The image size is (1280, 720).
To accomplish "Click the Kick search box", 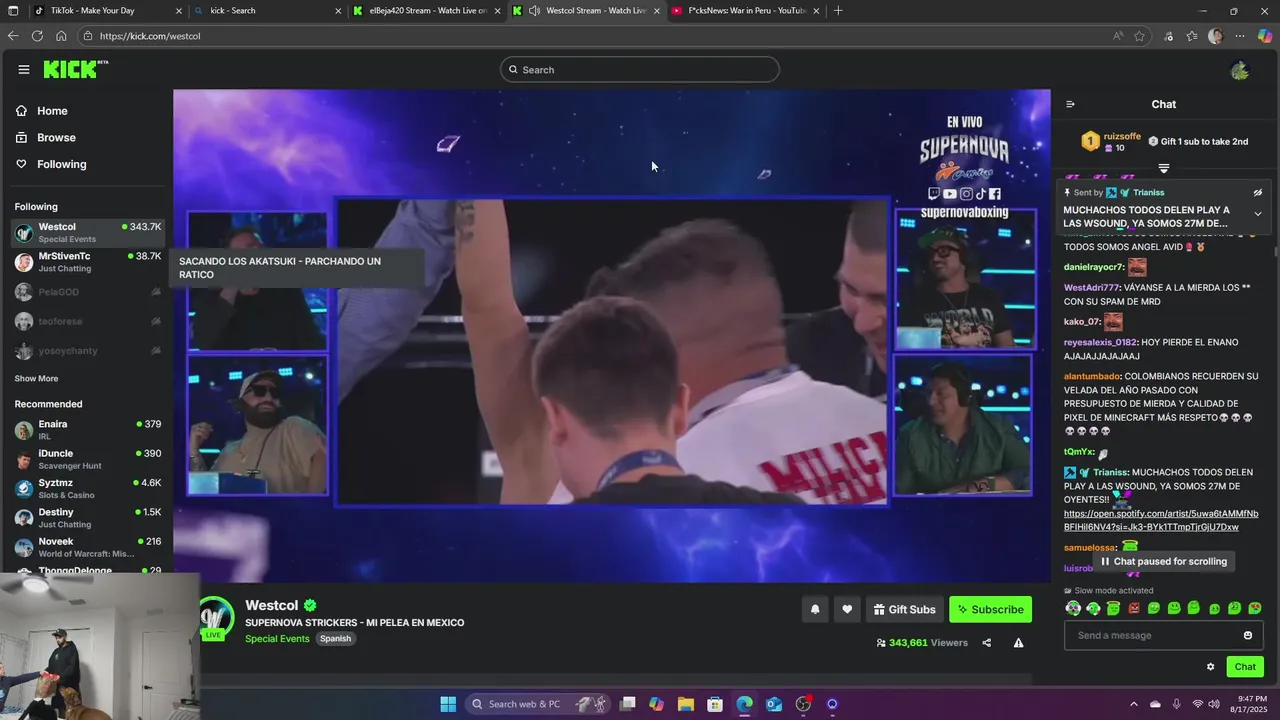I will click(x=640, y=70).
